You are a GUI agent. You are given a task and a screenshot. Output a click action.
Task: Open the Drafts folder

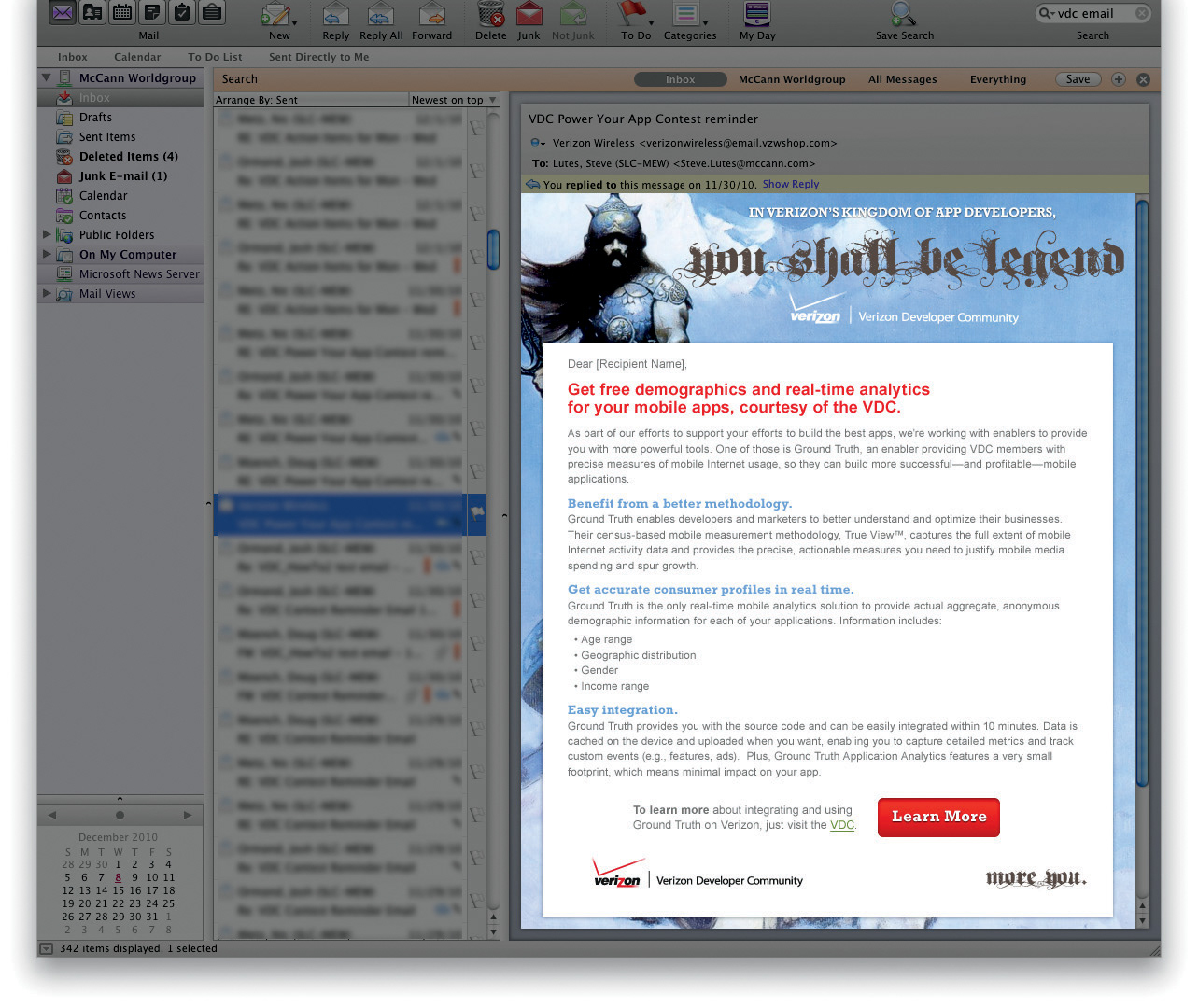click(120, 118)
